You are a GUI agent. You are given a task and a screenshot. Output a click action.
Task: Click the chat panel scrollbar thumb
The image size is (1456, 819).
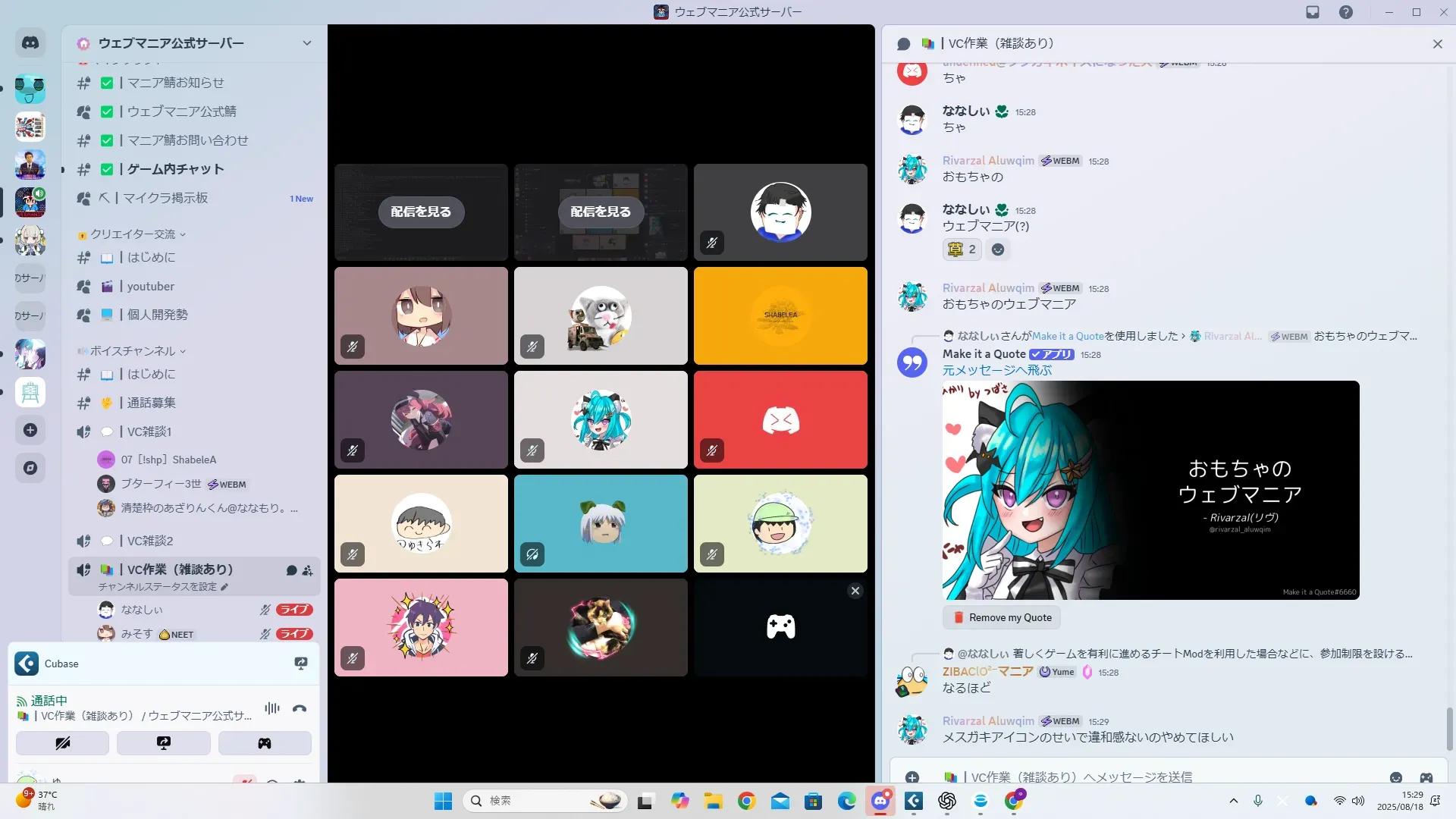click(1449, 728)
